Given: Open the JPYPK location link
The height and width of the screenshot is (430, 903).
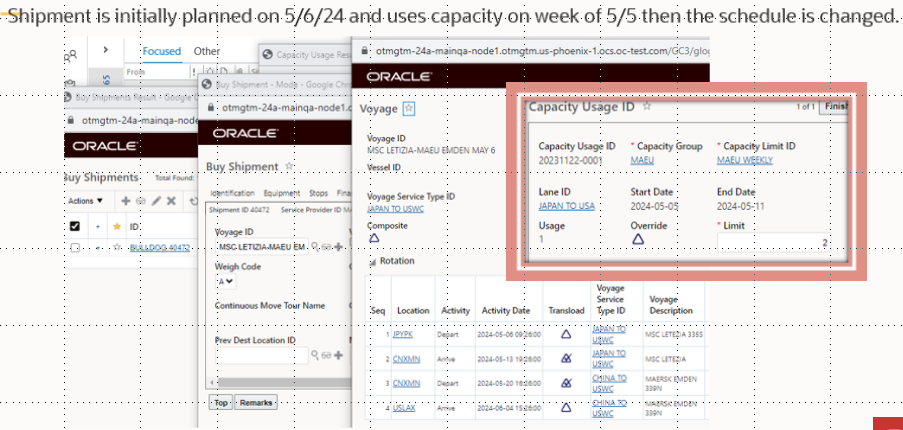Looking at the screenshot, I should (x=403, y=334).
